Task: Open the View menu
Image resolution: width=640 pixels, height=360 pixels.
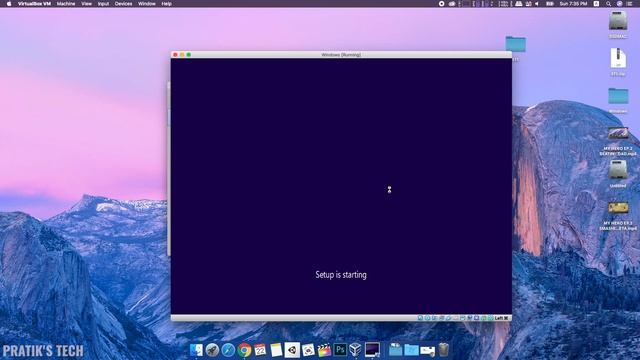Action: (87, 4)
